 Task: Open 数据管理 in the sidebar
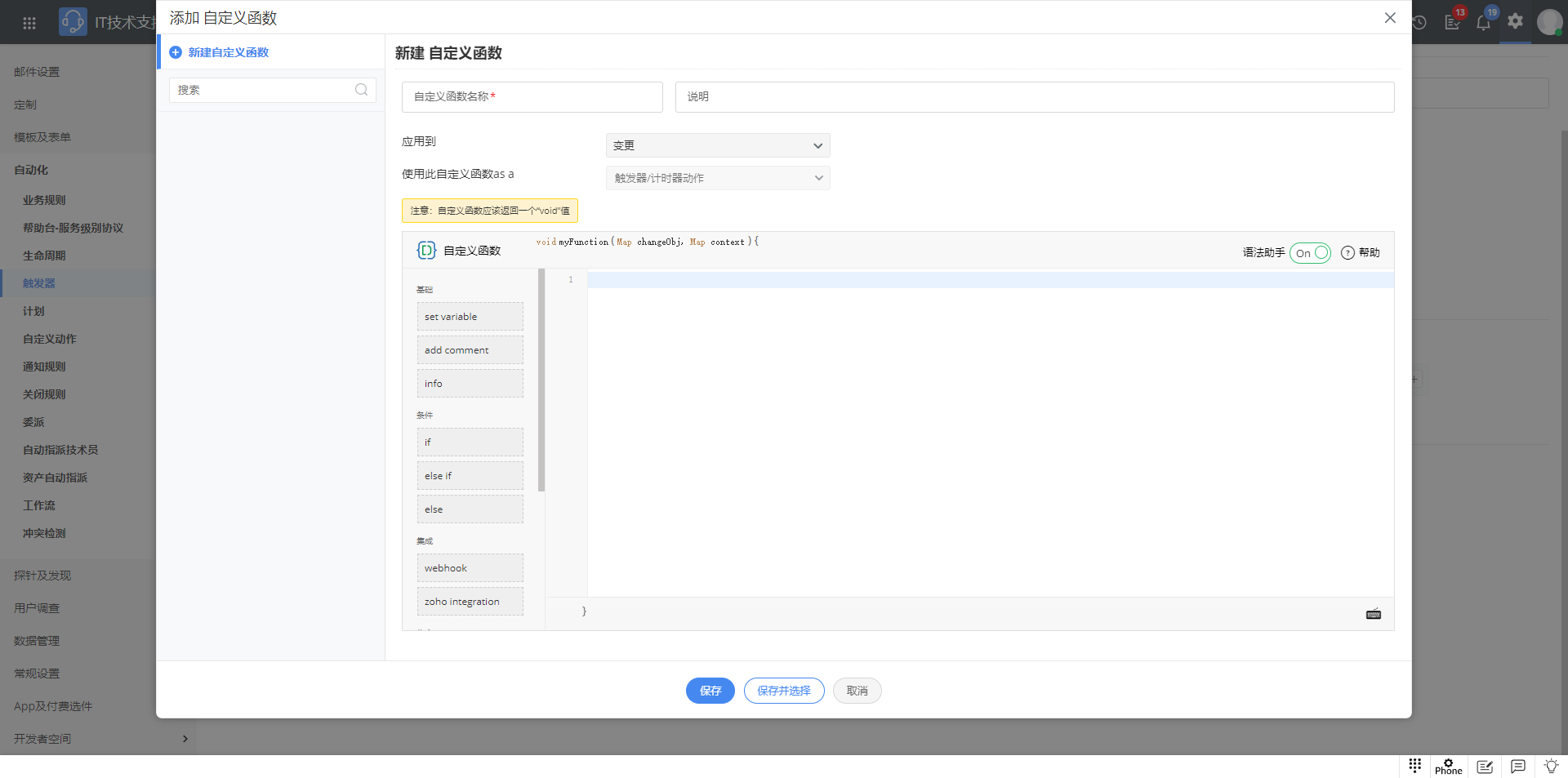point(37,641)
